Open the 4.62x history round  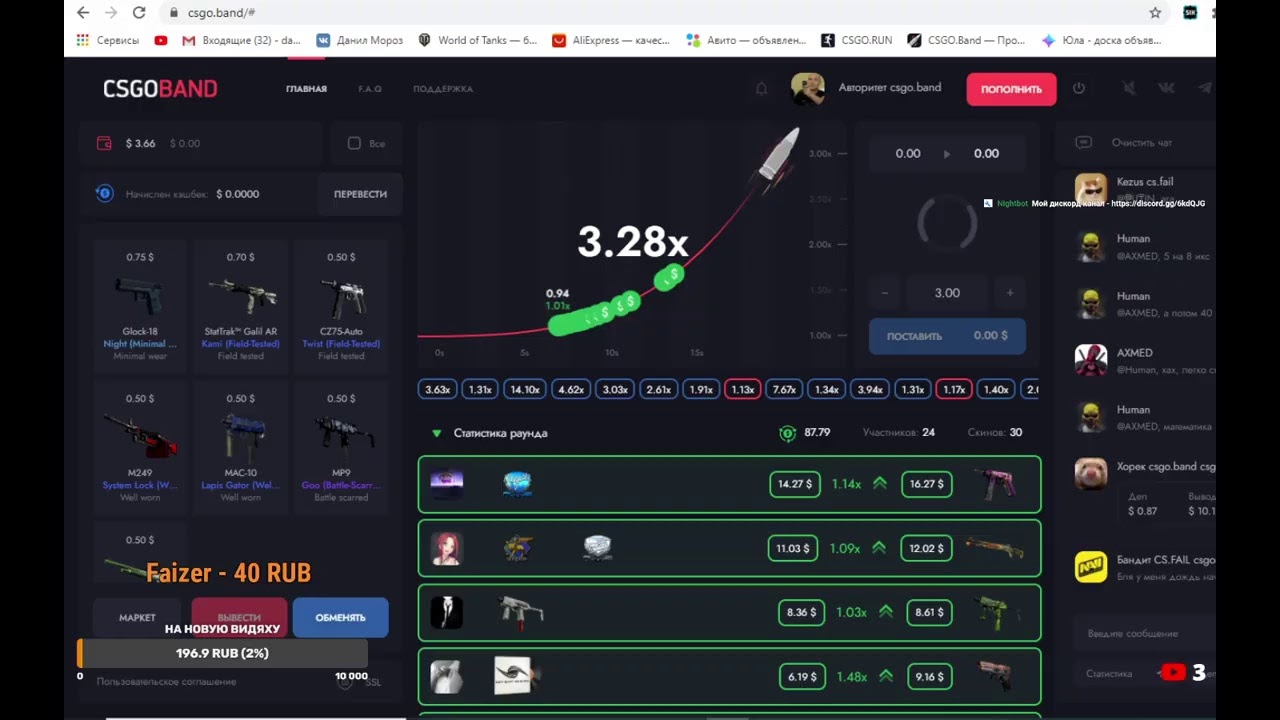571,390
